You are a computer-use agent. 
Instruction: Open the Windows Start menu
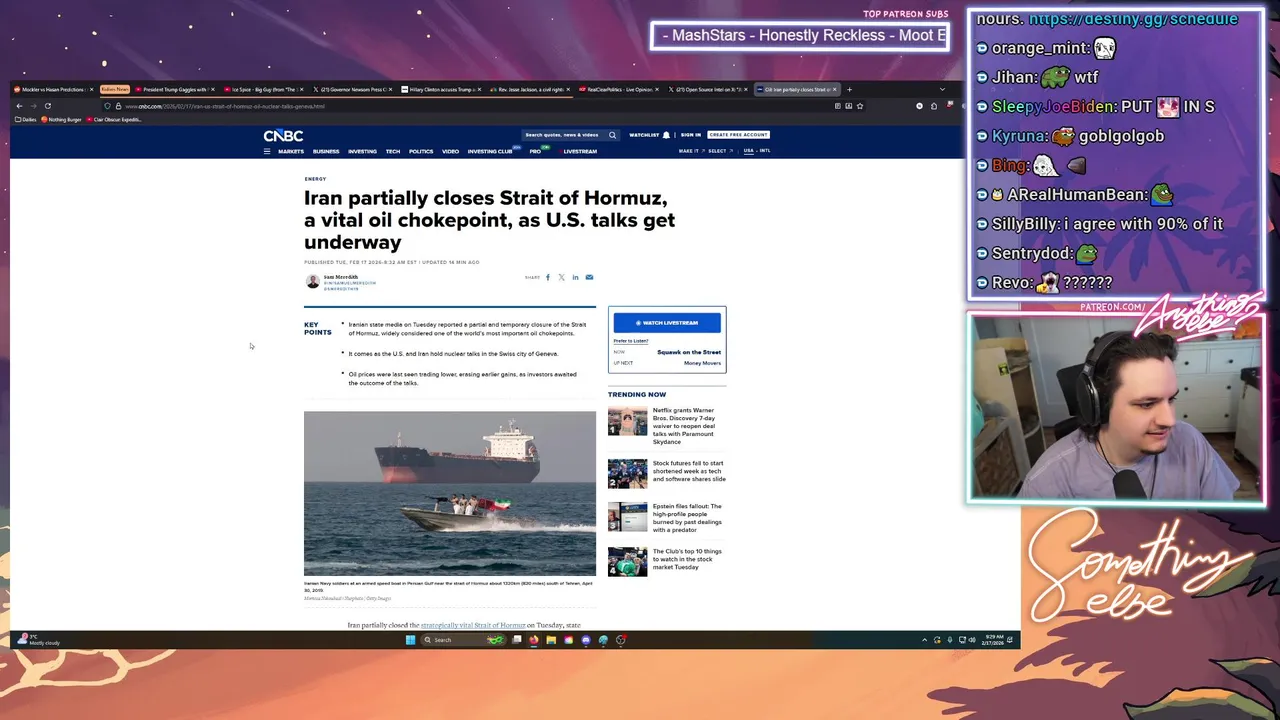coord(410,640)
